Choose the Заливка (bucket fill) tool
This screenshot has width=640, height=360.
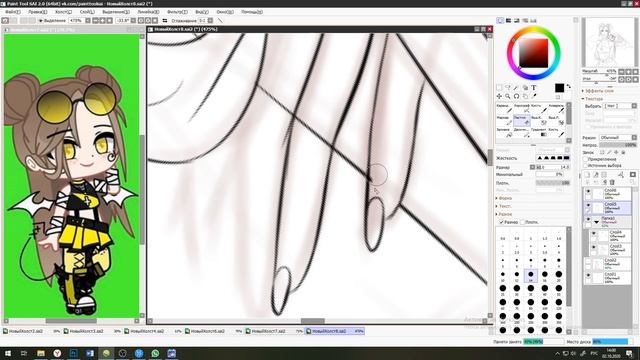tap(504, 132)
